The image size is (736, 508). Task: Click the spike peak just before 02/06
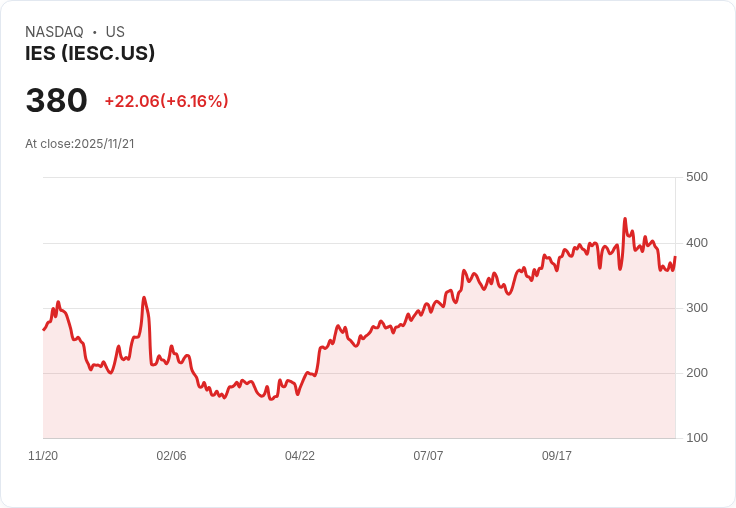[x=144, y=298]
